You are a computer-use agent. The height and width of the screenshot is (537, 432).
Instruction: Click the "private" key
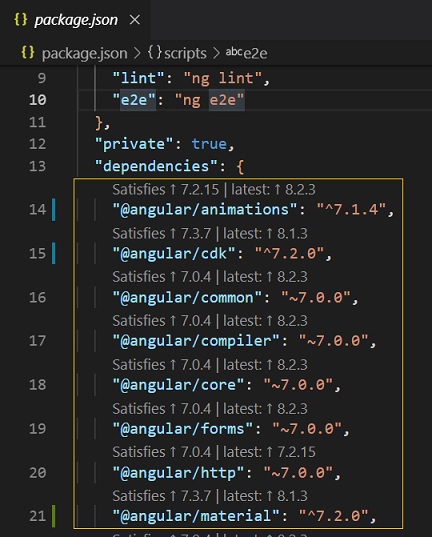[x=134, y=144]
